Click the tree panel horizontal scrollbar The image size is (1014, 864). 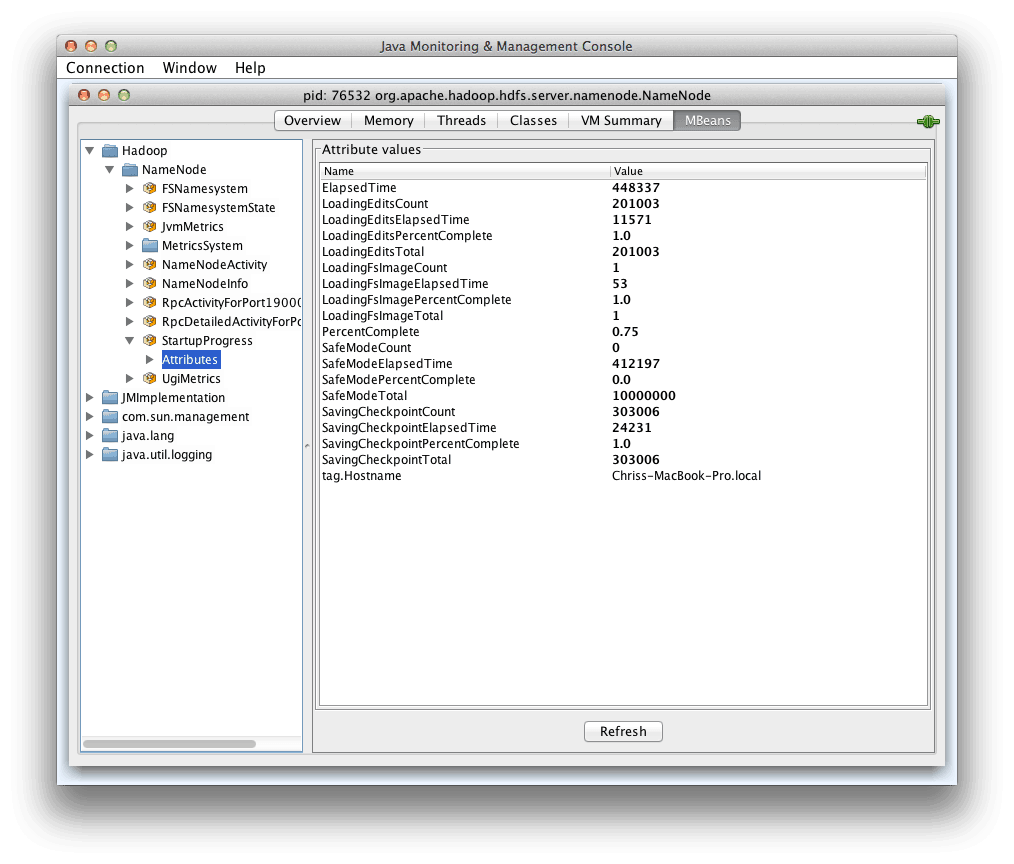click(x=169, y=744)
